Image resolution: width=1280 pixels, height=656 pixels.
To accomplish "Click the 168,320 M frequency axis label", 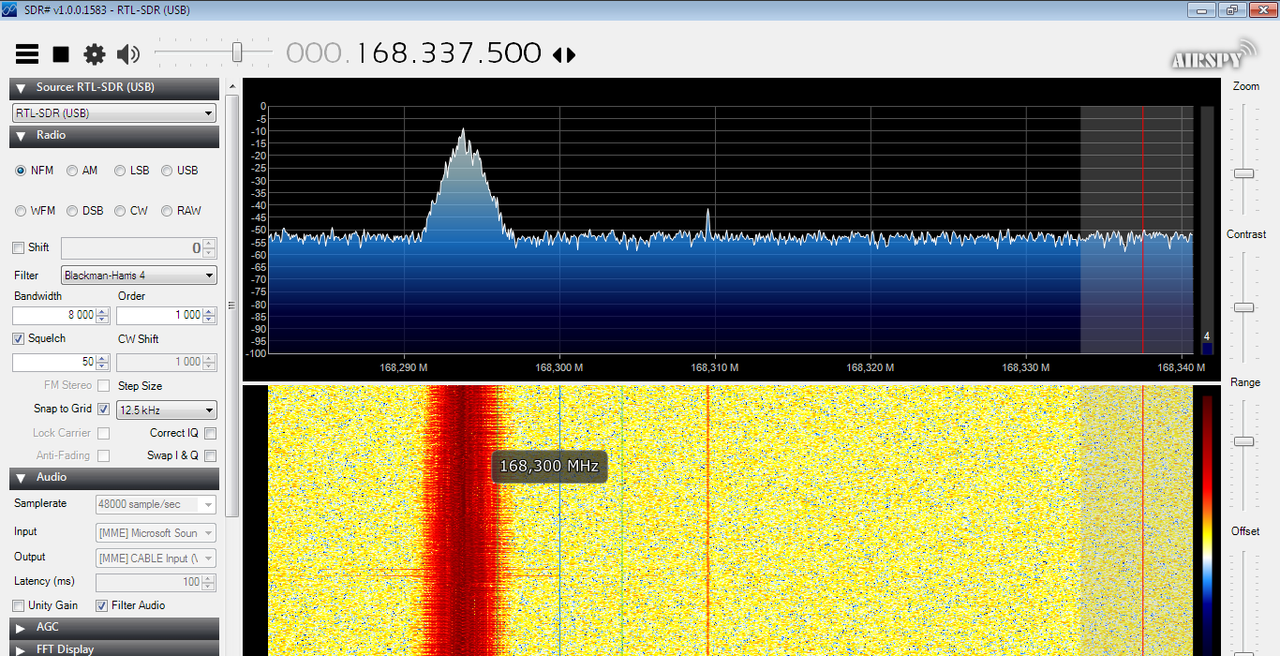I will coord(870,367).
